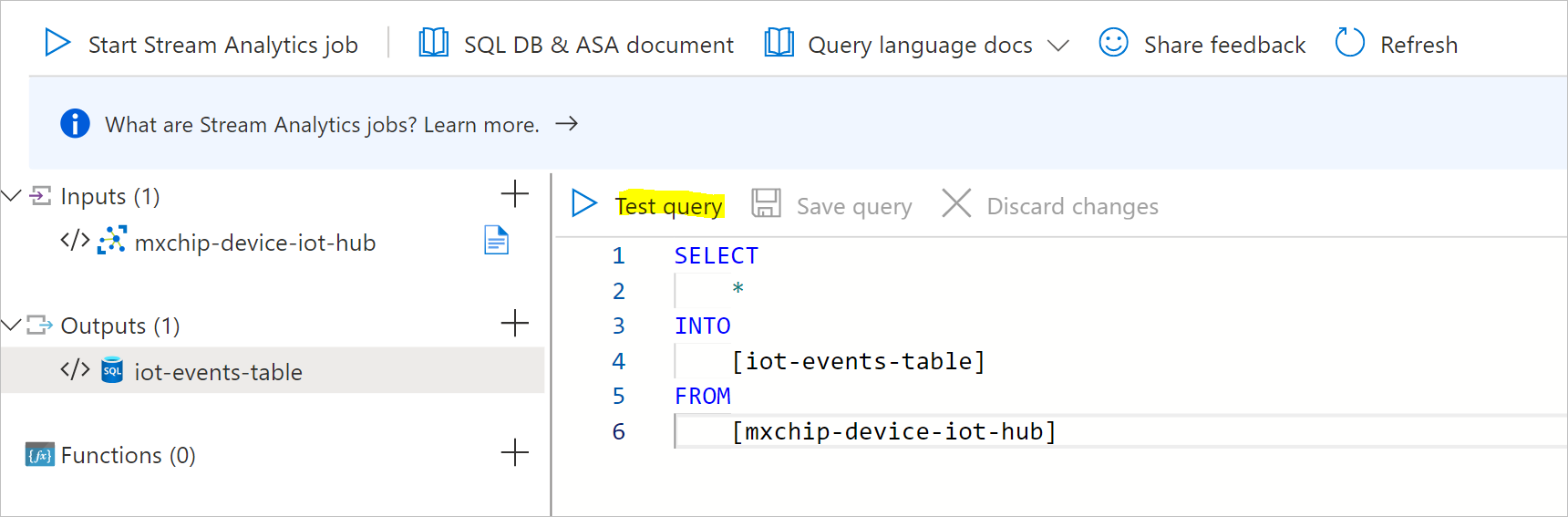Click the Test query play icon
The height and width of the screenshot is (517, 1568).
[x=584, y=203]
